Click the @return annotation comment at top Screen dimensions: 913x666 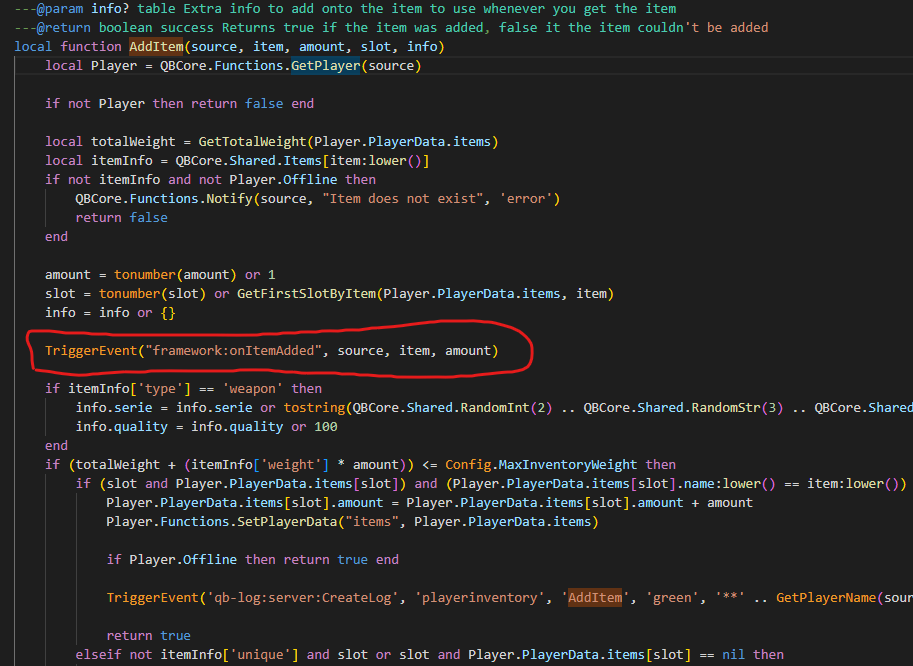coord(50,28)
